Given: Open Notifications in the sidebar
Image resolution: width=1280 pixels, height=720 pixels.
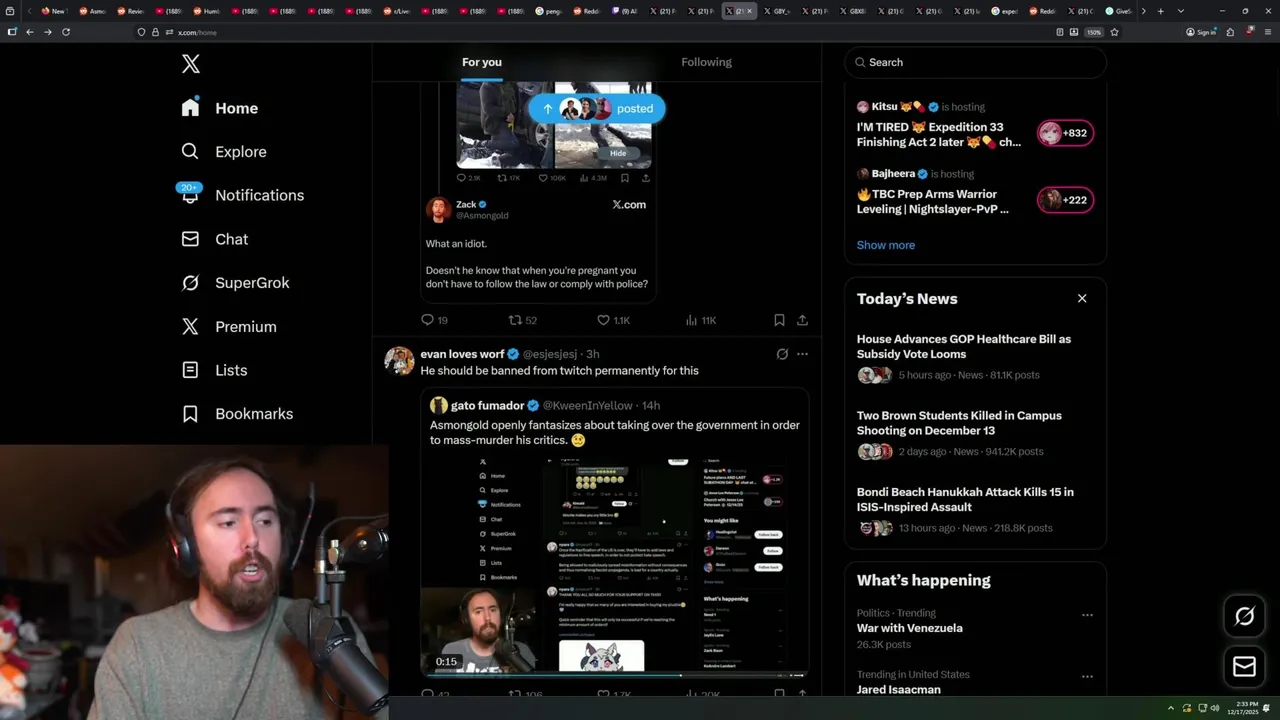Looking at the screenshot, I should [242, 195].
